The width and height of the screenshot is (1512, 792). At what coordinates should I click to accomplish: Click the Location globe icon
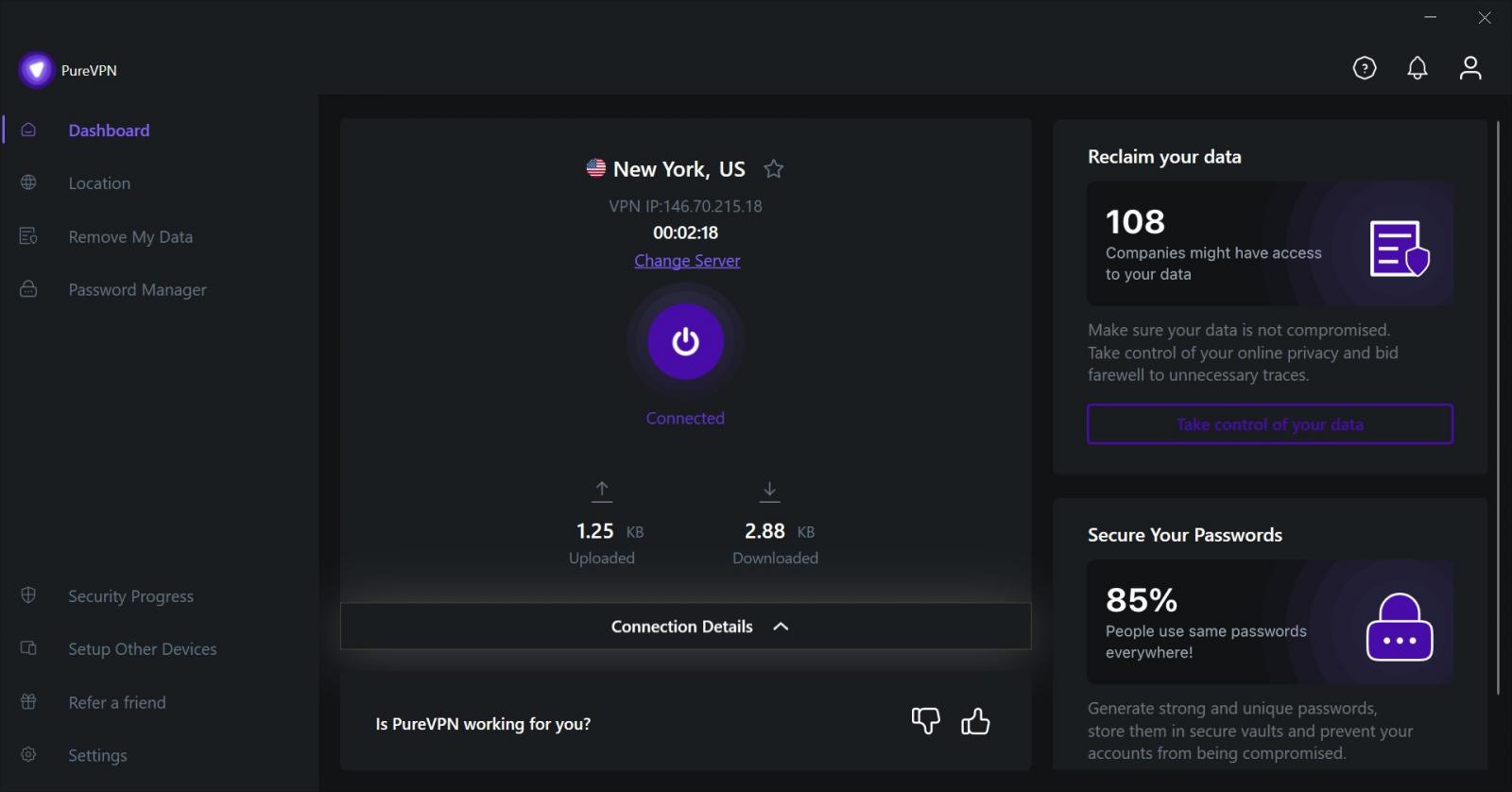click(x=28, y=182)
